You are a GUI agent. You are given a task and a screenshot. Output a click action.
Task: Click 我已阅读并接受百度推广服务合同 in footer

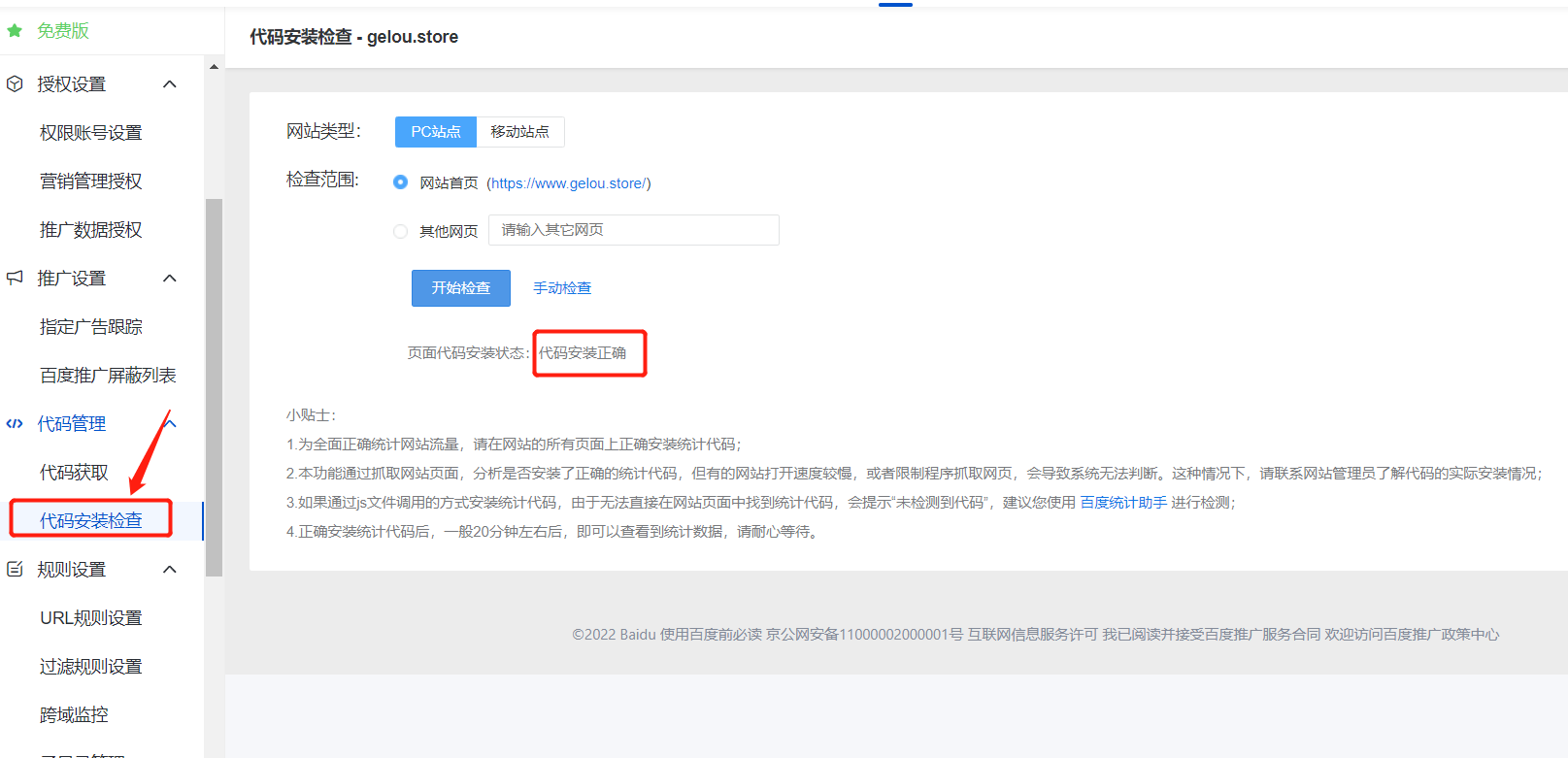[1211, 635]
